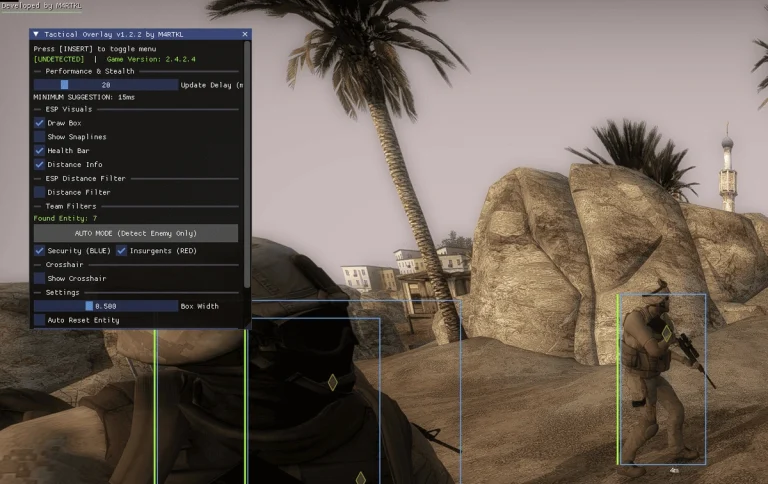Collapse the Tactical Overlay window using the title triangle
The image size is (768, 484).
36,34
